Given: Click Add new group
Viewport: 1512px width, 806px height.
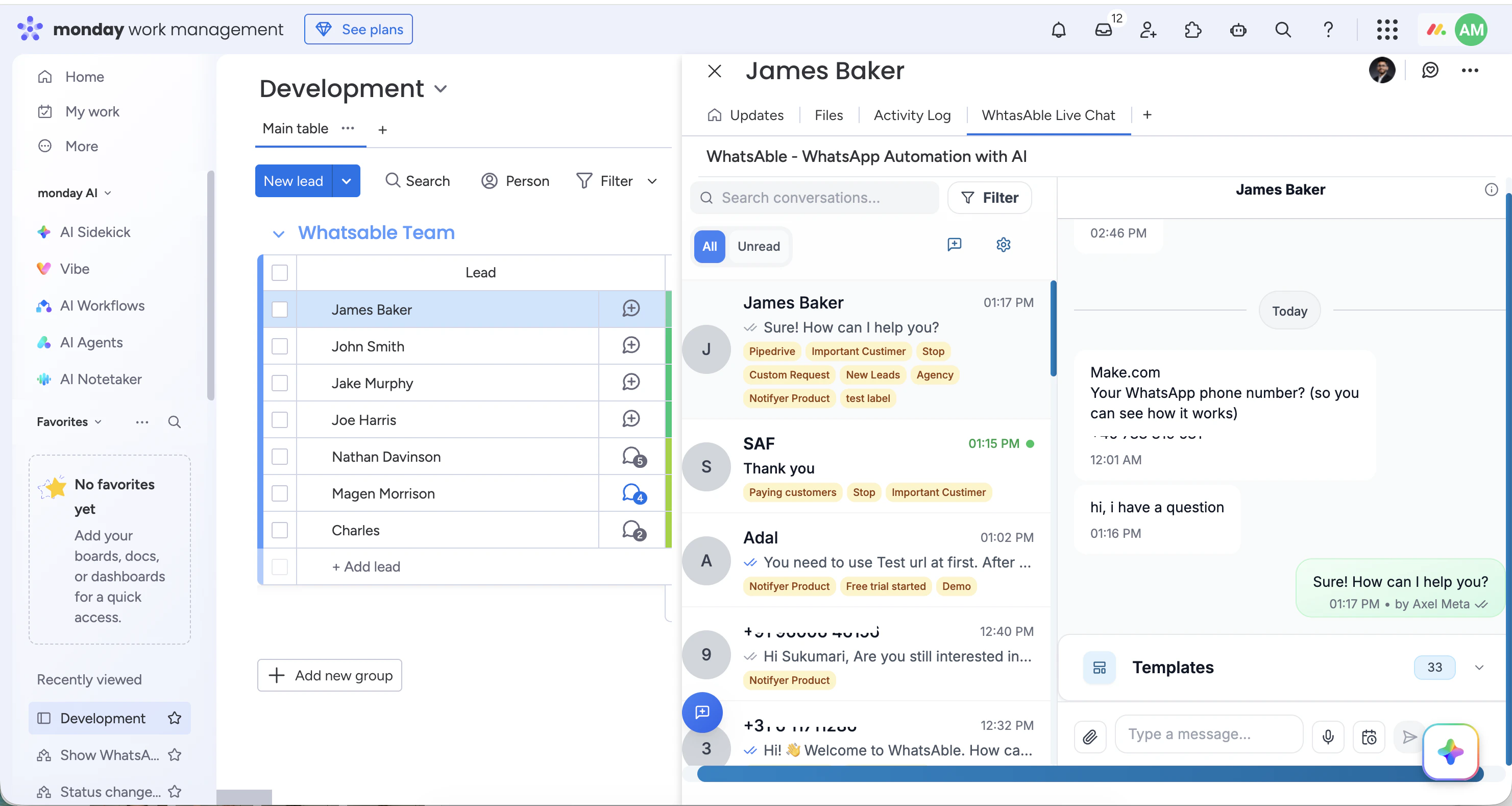Looking at the screenshot, I should [x=329, y=675].
